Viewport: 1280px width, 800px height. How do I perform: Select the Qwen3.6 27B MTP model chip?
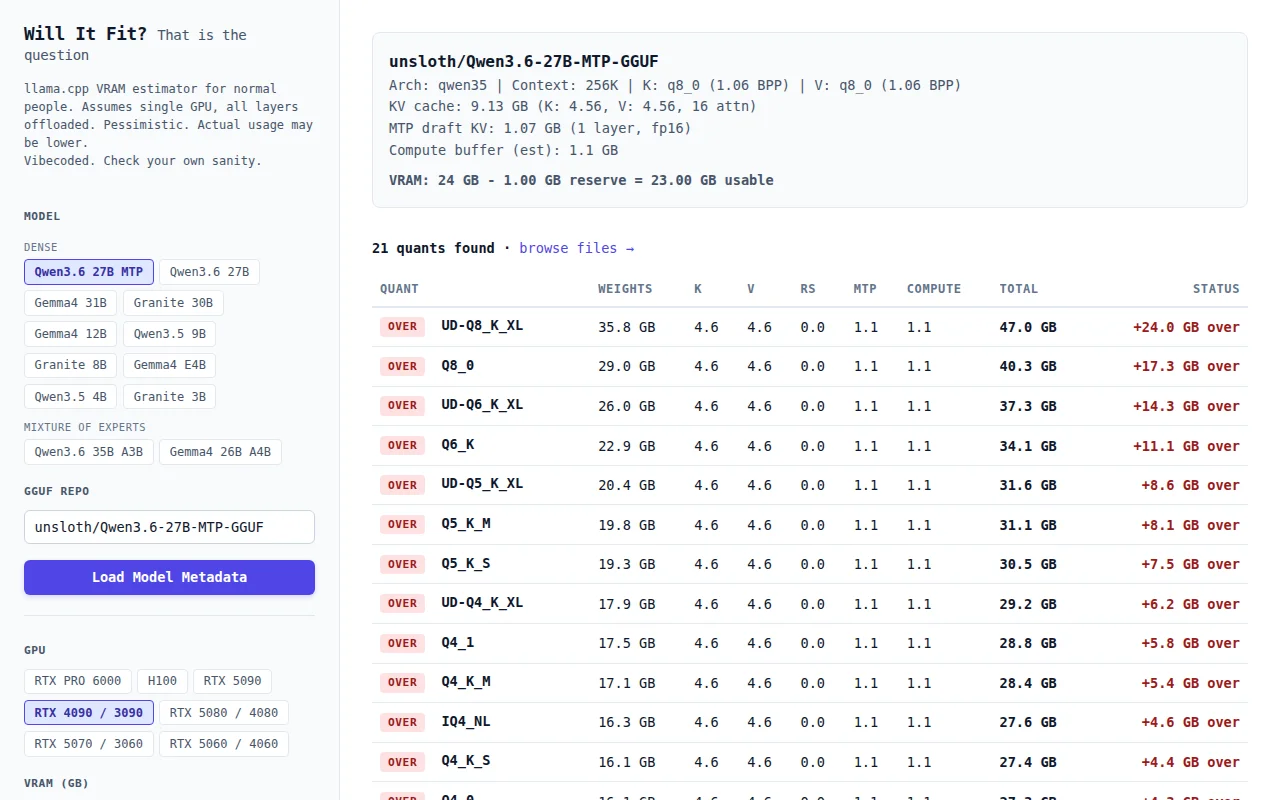(x=89, y=272)
